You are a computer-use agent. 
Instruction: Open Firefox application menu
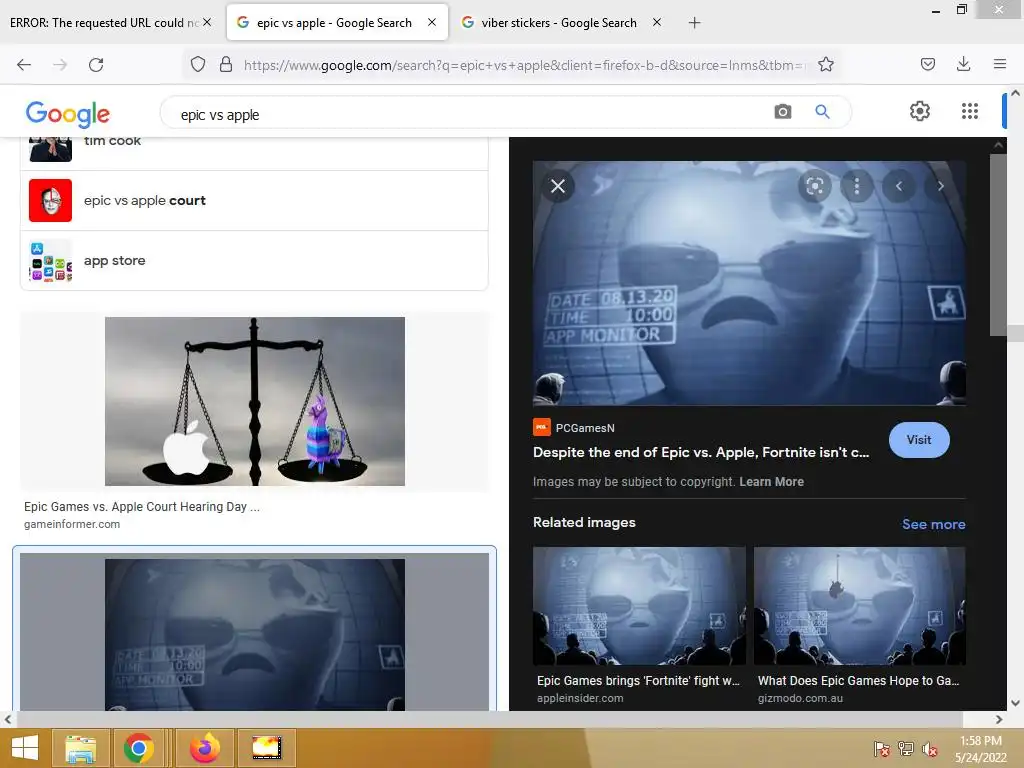pyautogui.click(x=1000, y=64)
